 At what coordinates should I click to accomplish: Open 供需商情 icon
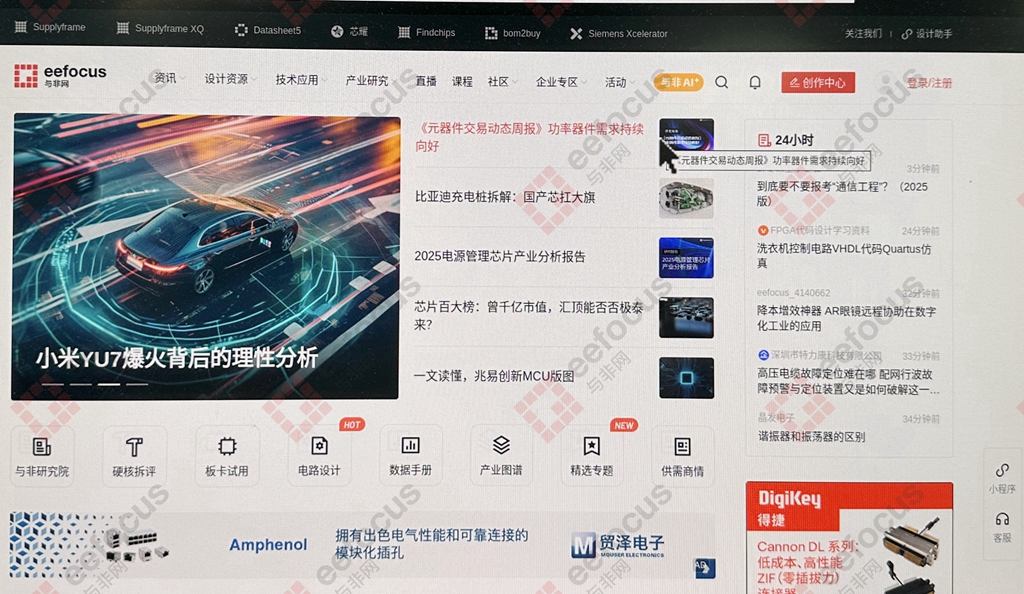pos(682,446)
